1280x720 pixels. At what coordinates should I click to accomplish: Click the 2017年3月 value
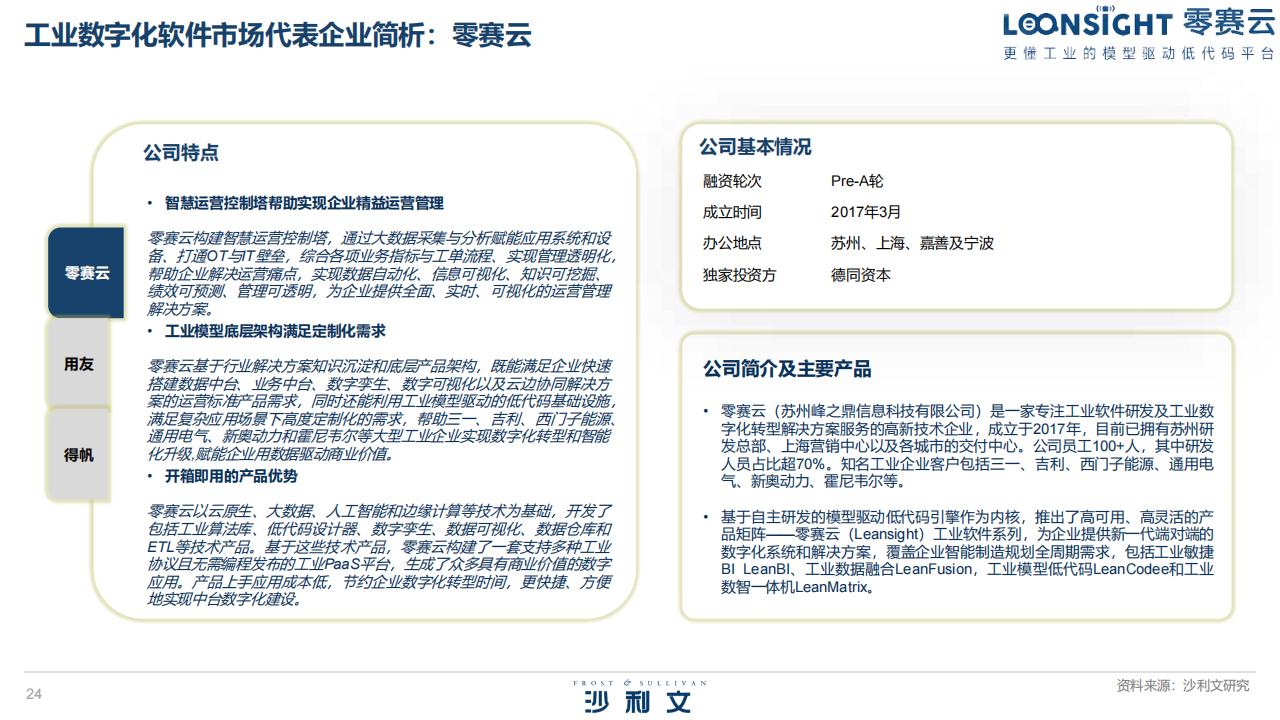866,212
